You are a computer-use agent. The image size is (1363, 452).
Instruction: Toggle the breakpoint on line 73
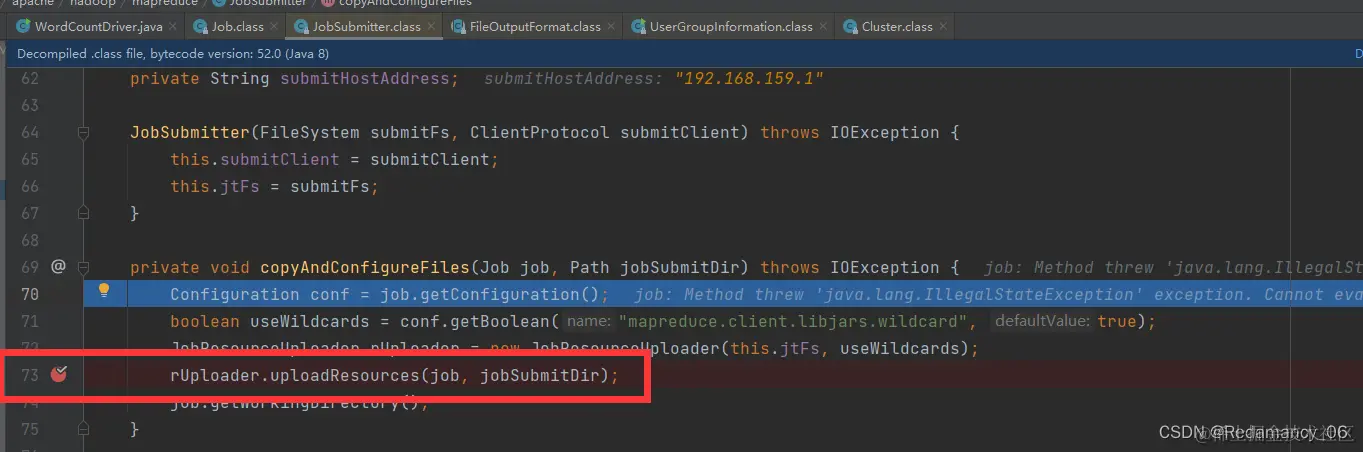pyautogui.click(x=58, y=374)
